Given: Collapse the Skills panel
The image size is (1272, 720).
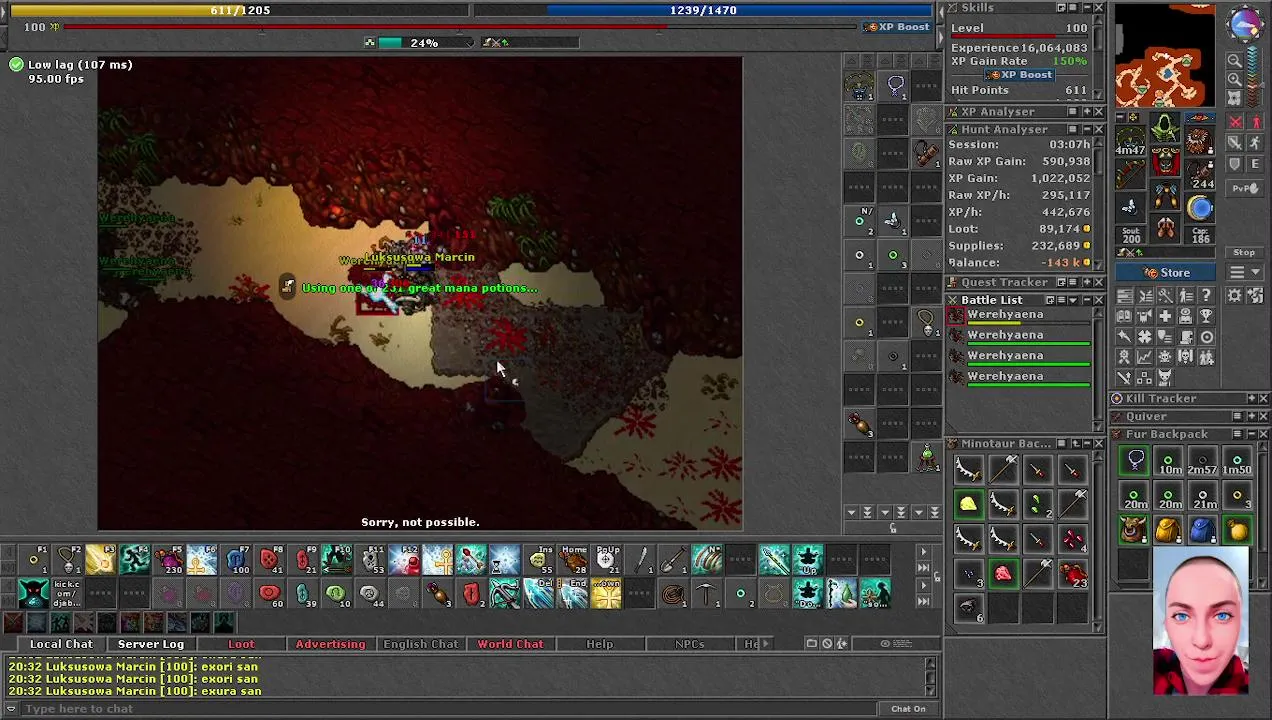Looking at the screenshot, I should click(1086, 8).
